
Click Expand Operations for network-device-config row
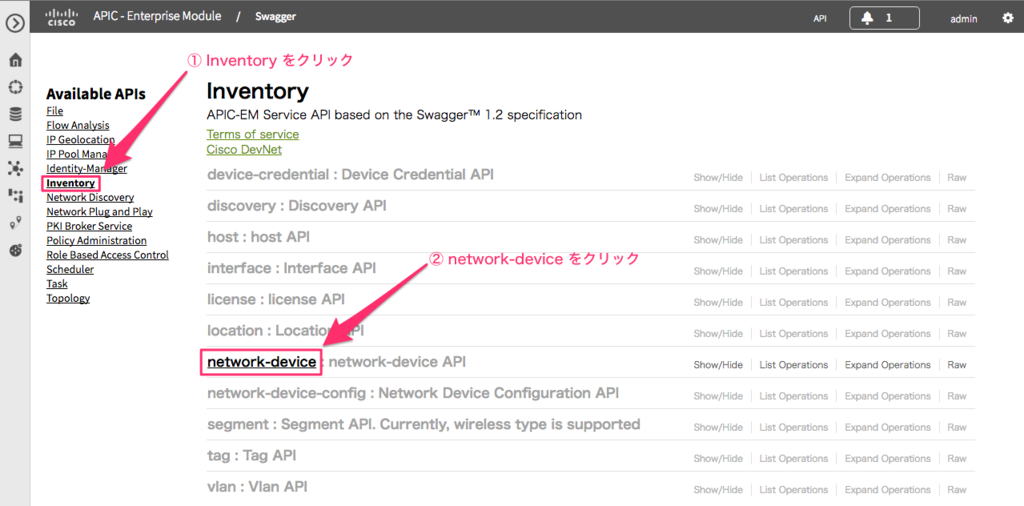888,396
